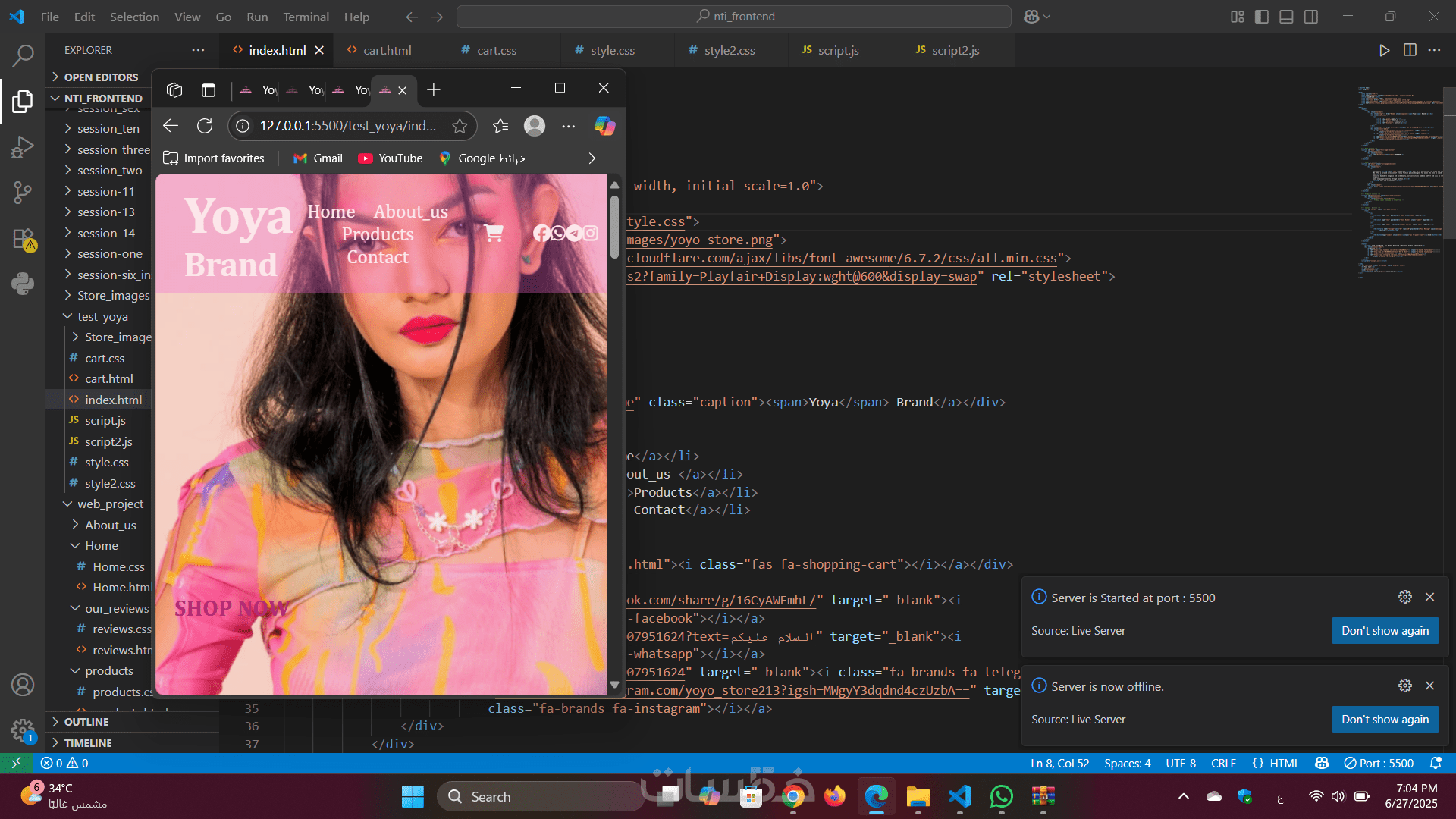Viewport: 1456px width, 819px height.
Task: Click the browser refresh icon
Action: 205,126
